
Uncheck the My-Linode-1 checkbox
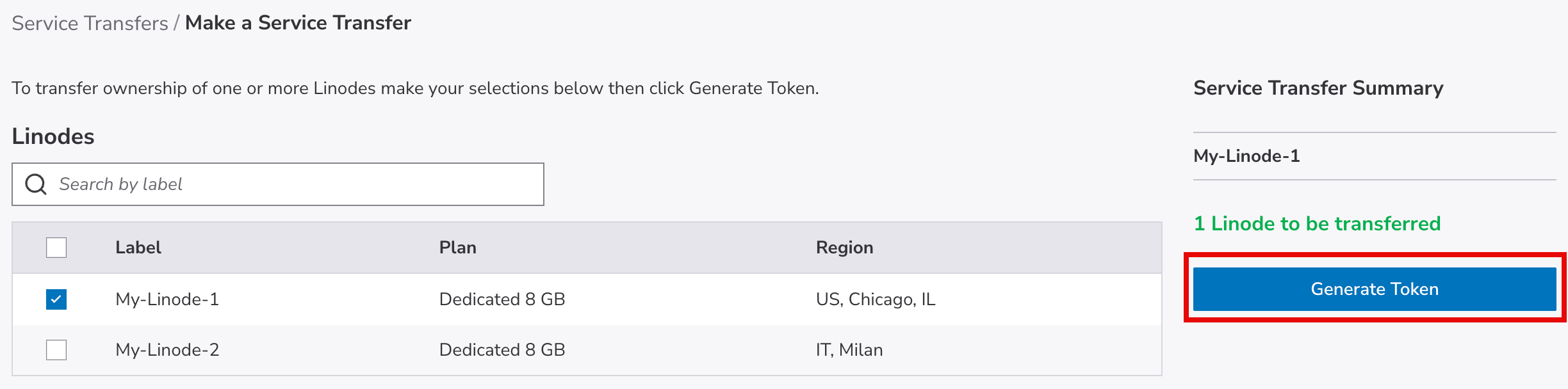(56, 299)
